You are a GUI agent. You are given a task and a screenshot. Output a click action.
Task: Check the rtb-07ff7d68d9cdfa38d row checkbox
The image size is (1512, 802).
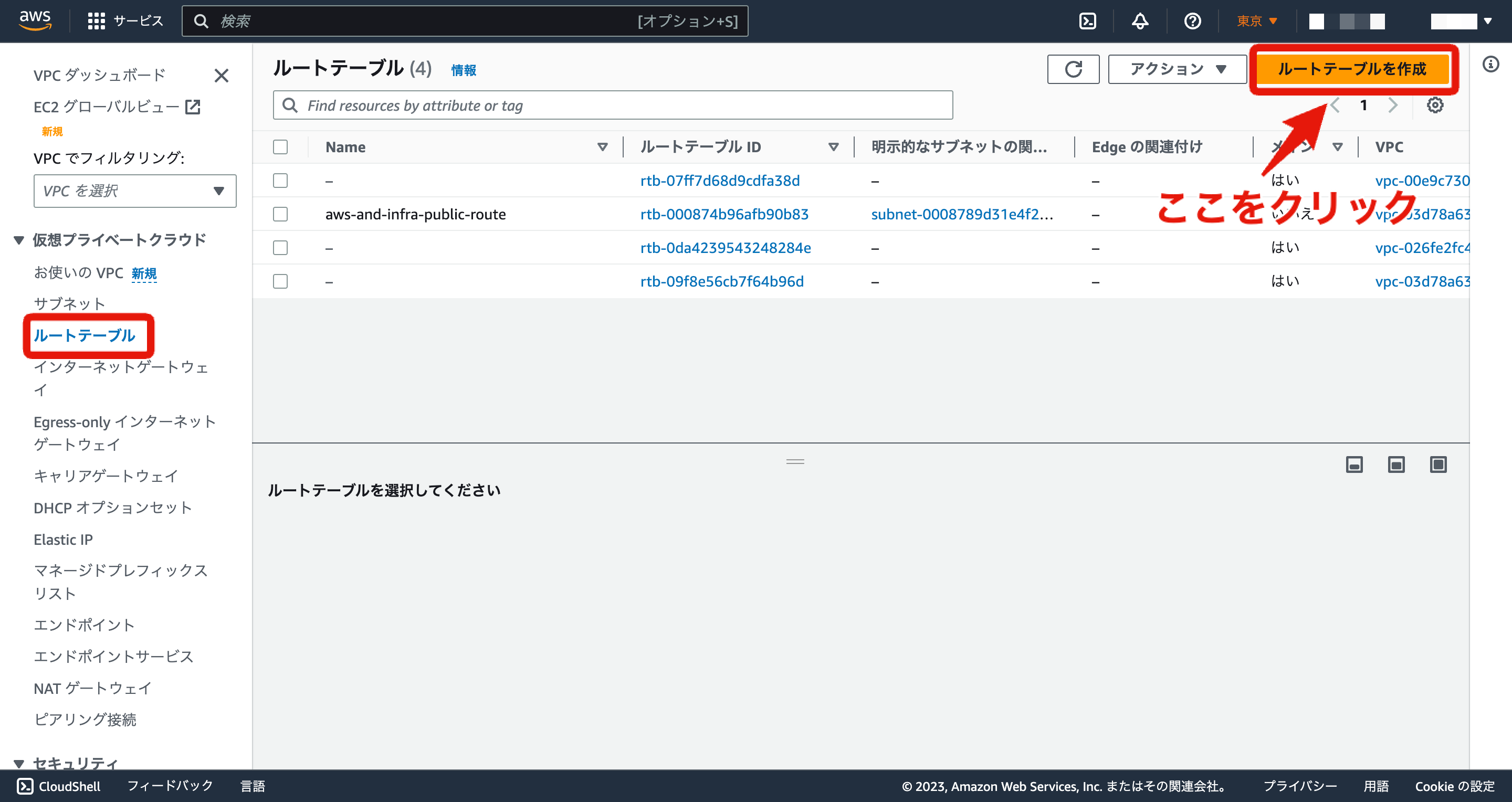pyautogui.click(x=280, y=181)
